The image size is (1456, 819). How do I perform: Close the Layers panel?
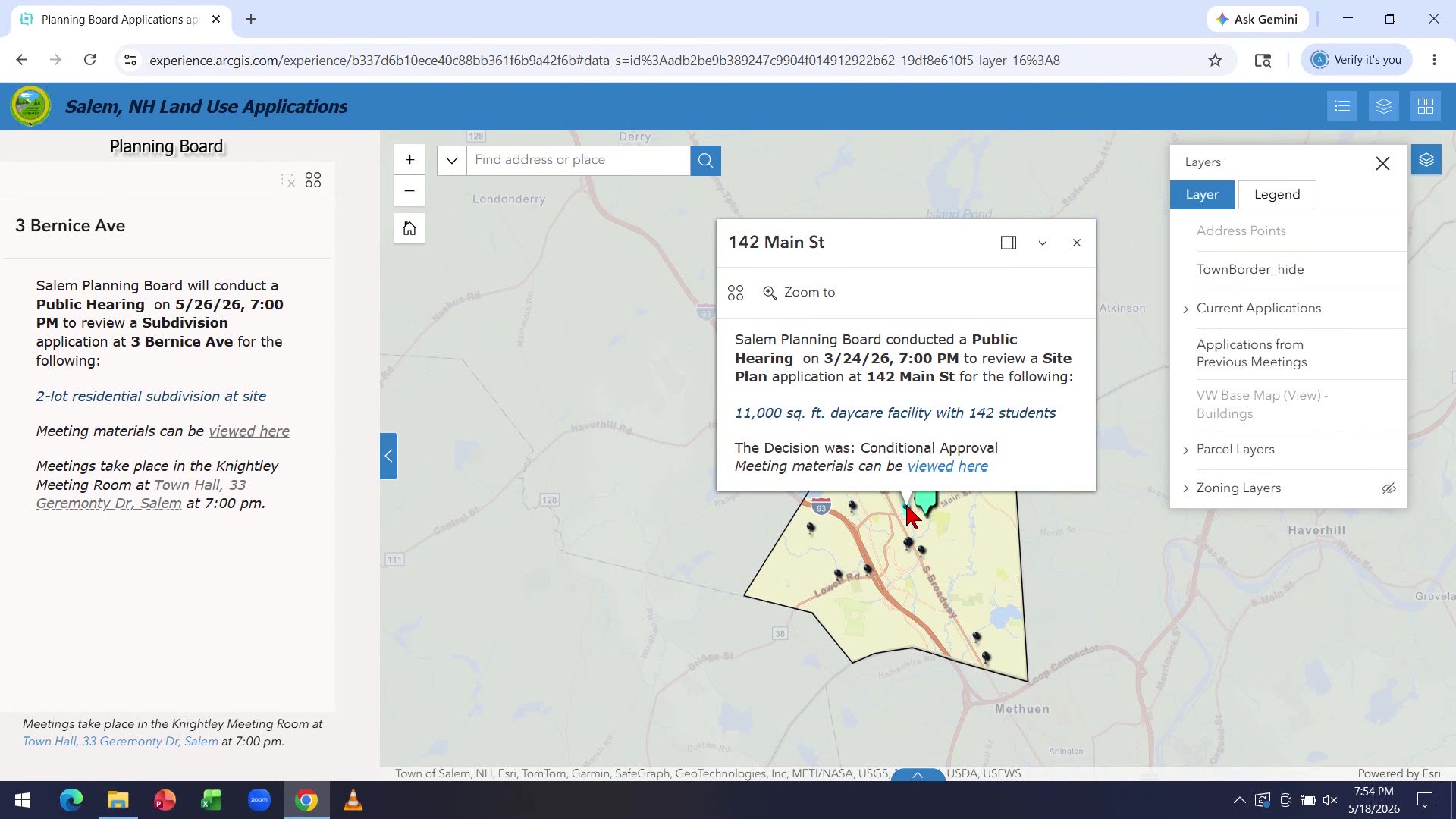(1382, 163)
